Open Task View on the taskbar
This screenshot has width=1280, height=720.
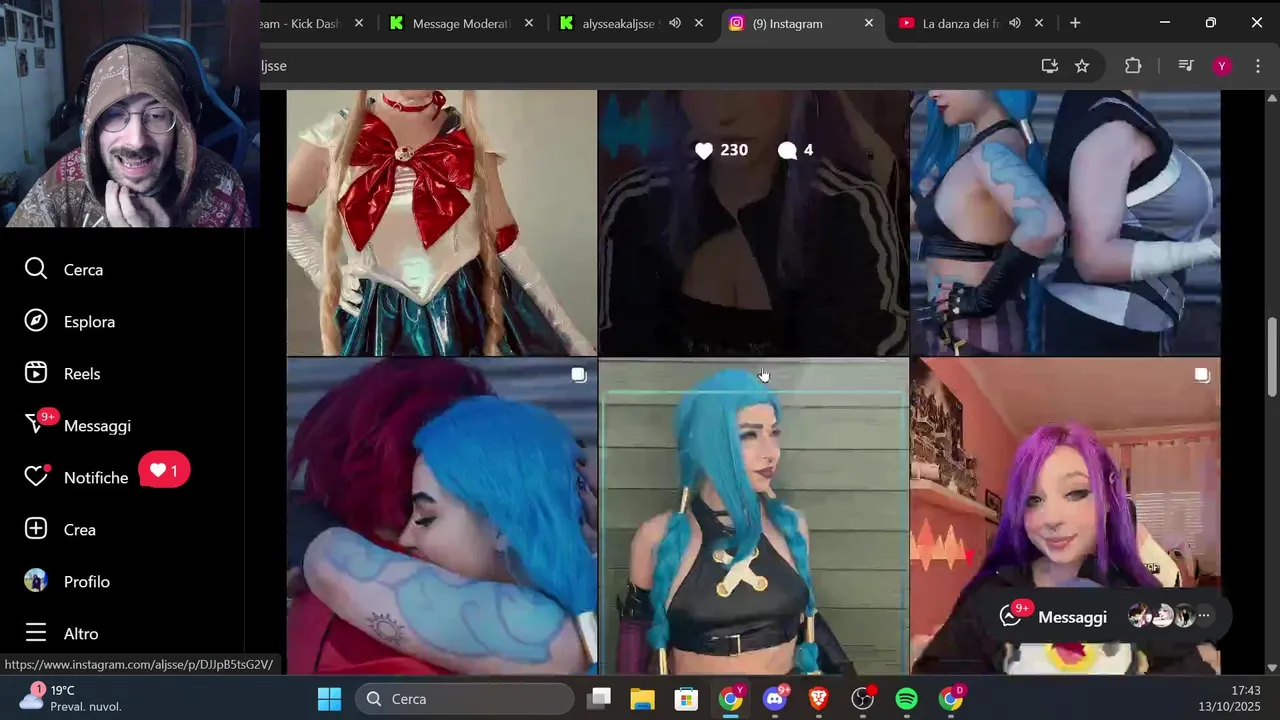pos(599,699)
